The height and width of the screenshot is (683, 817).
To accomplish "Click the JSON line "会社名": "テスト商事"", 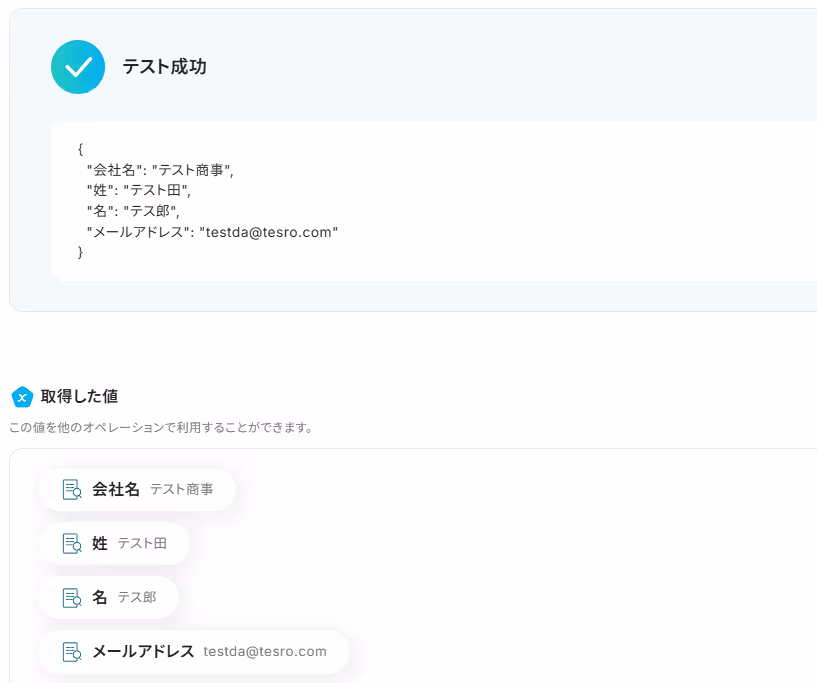I will 160,170.
